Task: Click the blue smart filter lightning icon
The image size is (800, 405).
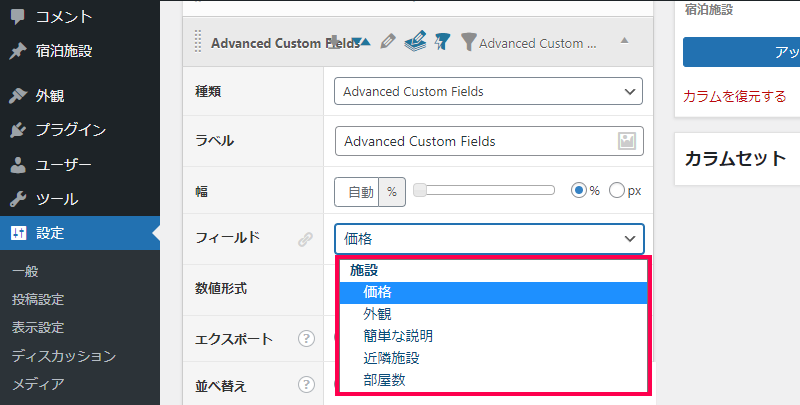Action: [442, 41]
